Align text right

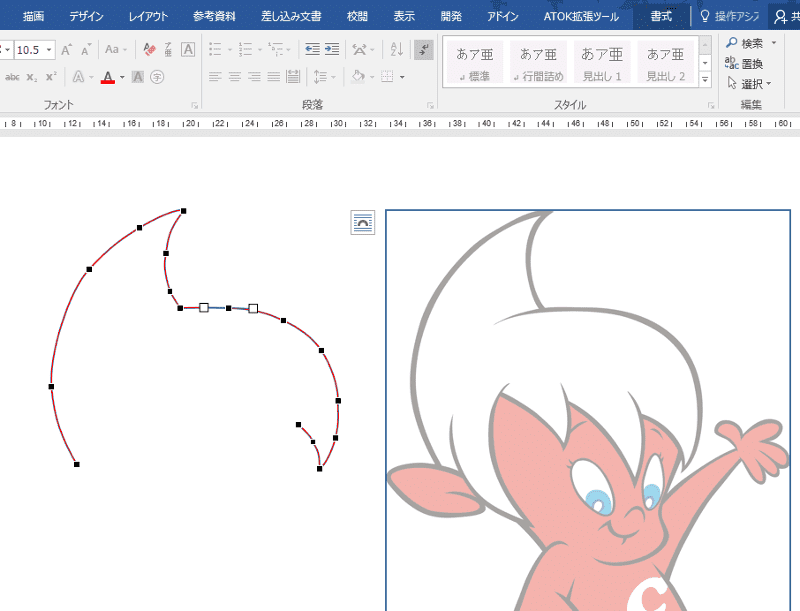(254, 77)
